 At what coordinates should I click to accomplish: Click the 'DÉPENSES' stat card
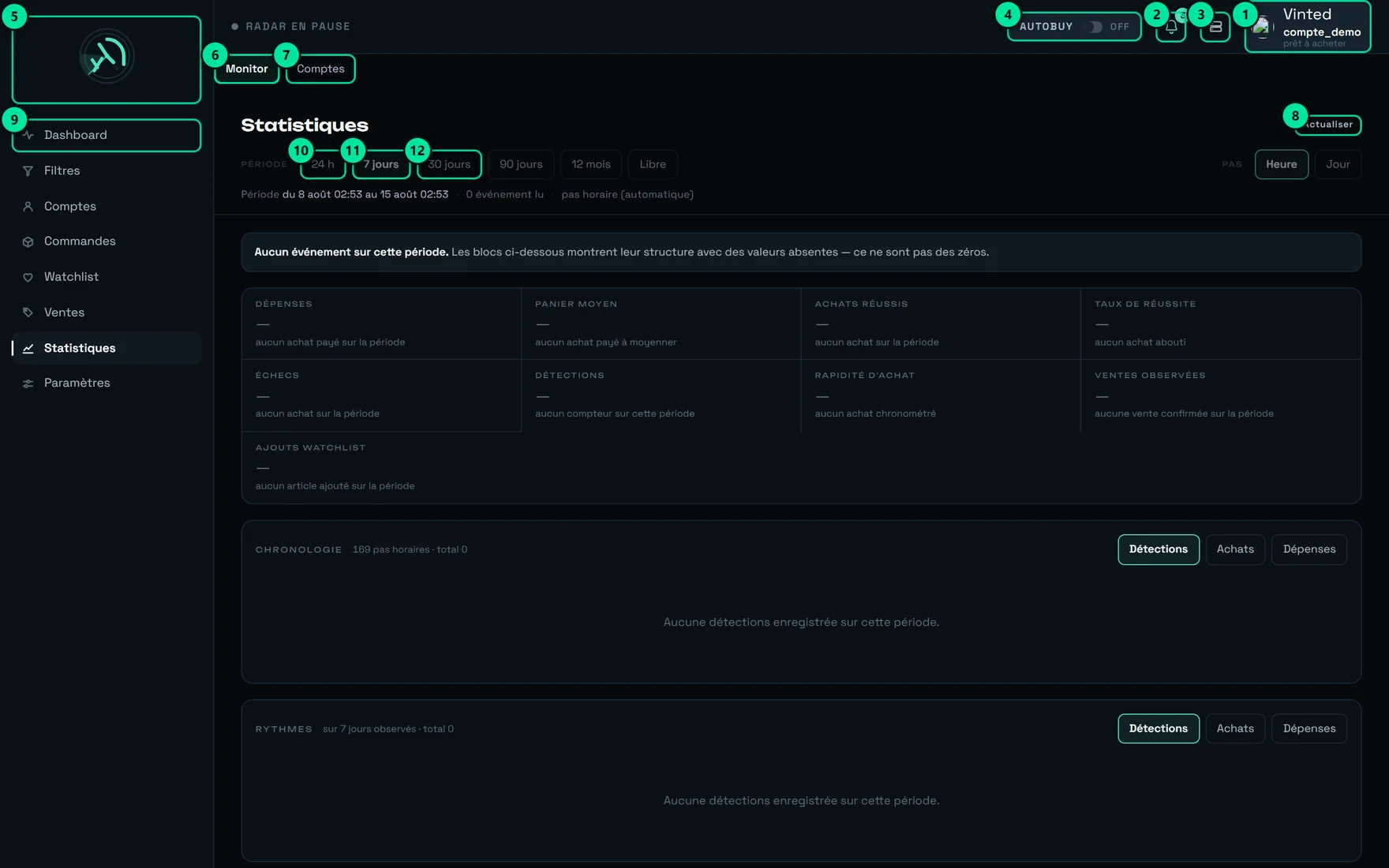click(381, 324)
